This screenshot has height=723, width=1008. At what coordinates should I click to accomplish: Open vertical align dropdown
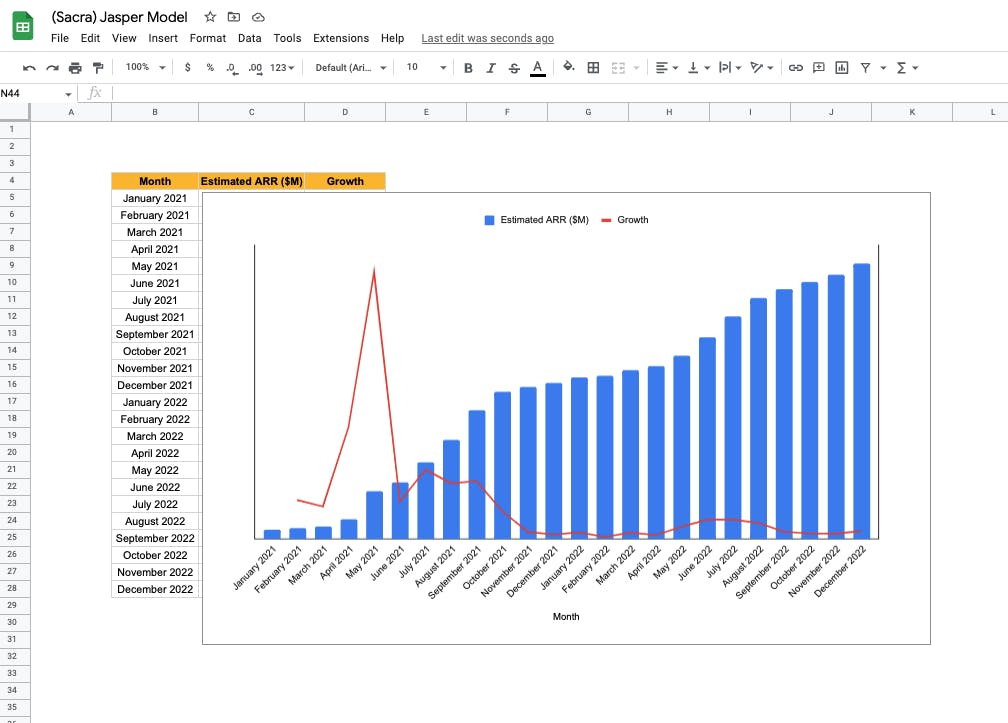pos(699,67)
